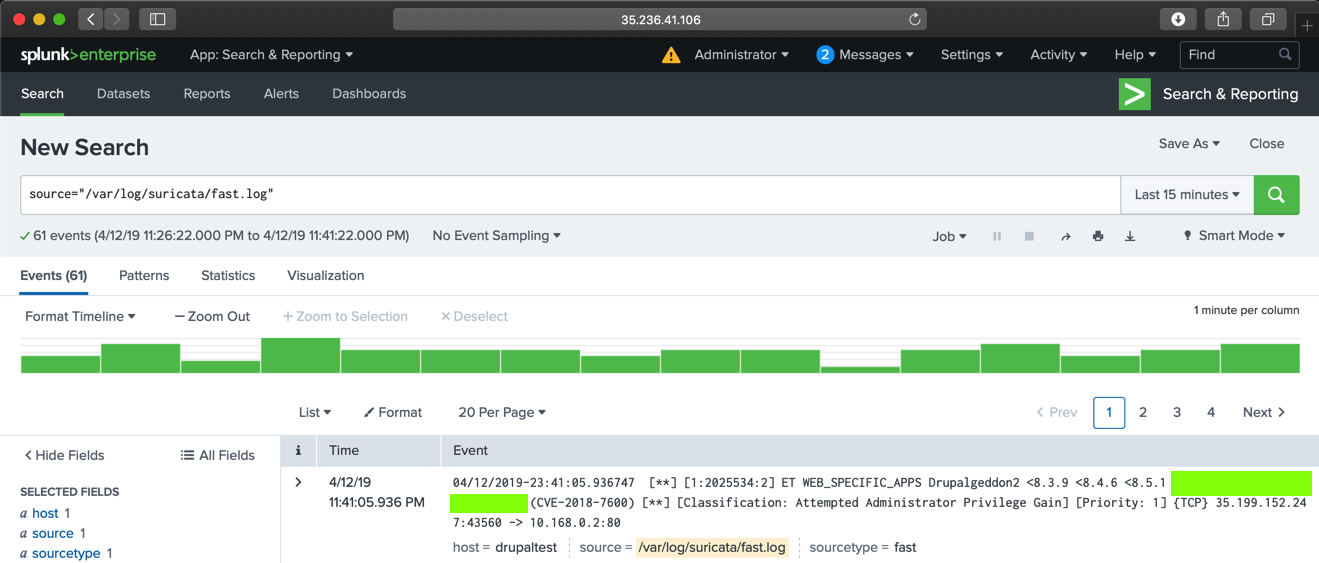Open the 20 Per Page dropdown
This screenshot has height=563, width=1319.
[502, 412]
